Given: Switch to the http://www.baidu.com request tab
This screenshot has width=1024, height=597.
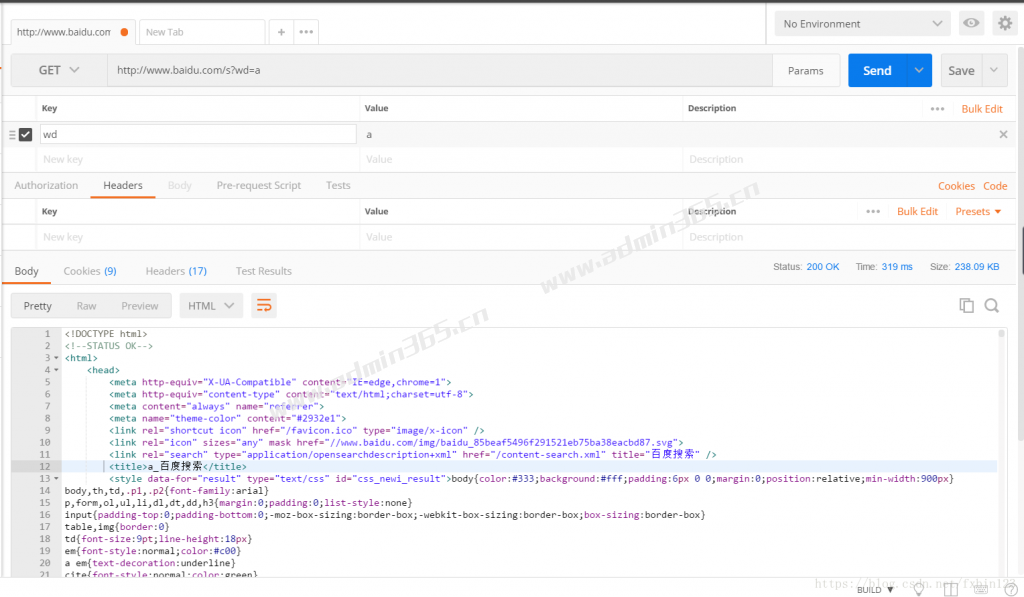Looking at the screenshot, I should coord(72,32).
